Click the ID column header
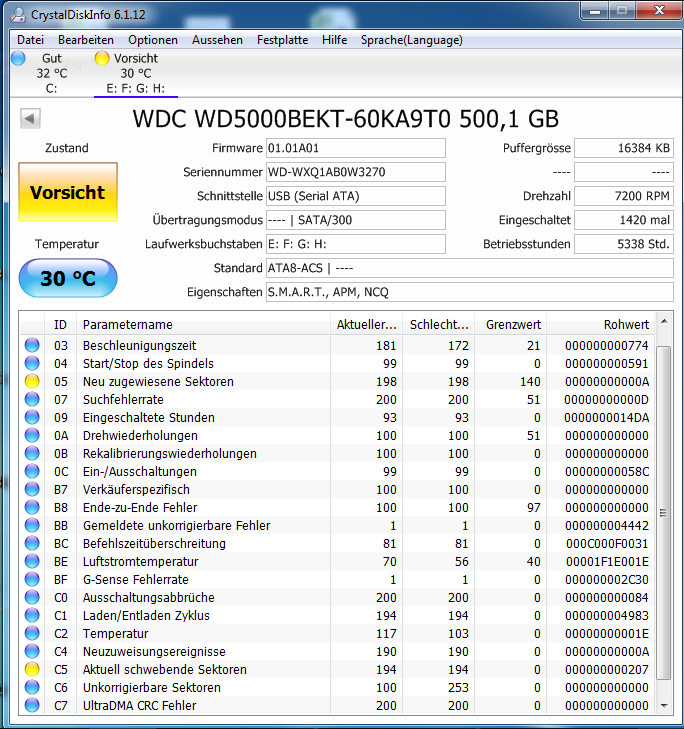 pos(60,325)
